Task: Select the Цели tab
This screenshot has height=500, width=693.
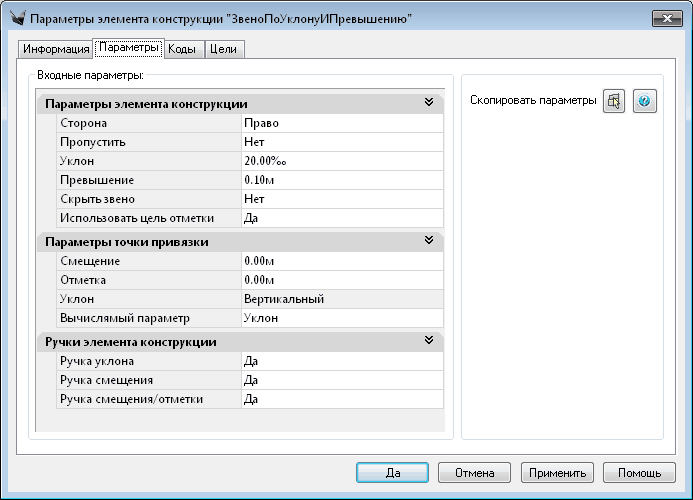Action: click(x=224, y=49)
